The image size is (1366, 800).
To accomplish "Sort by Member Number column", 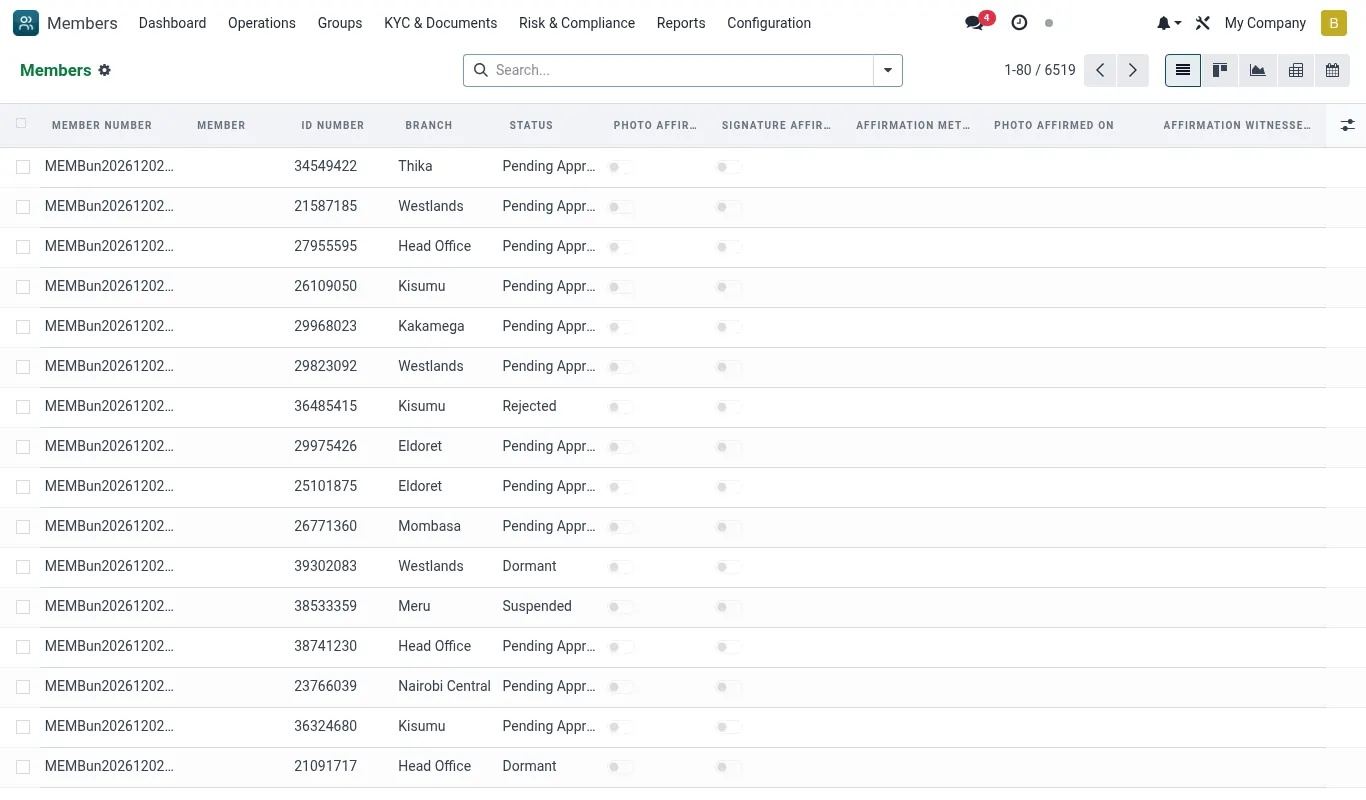I will click(x=102, y=125).
